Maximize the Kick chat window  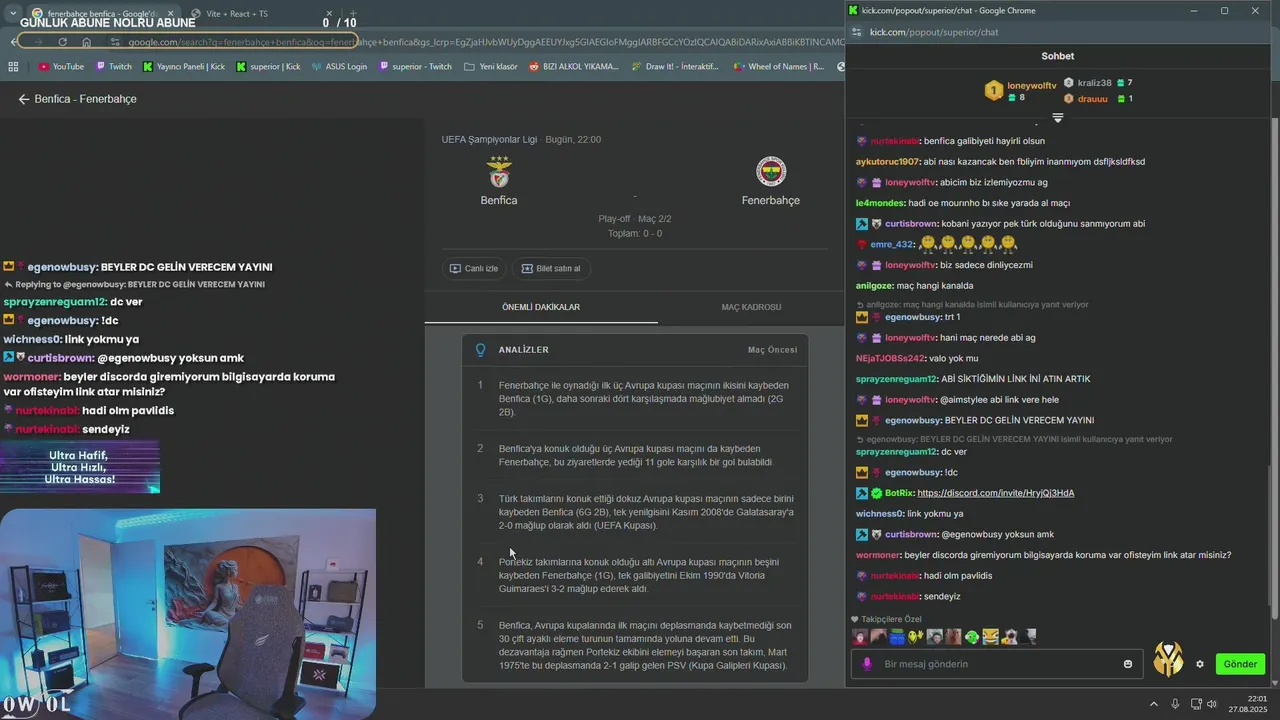click(x=1224, y=11)
